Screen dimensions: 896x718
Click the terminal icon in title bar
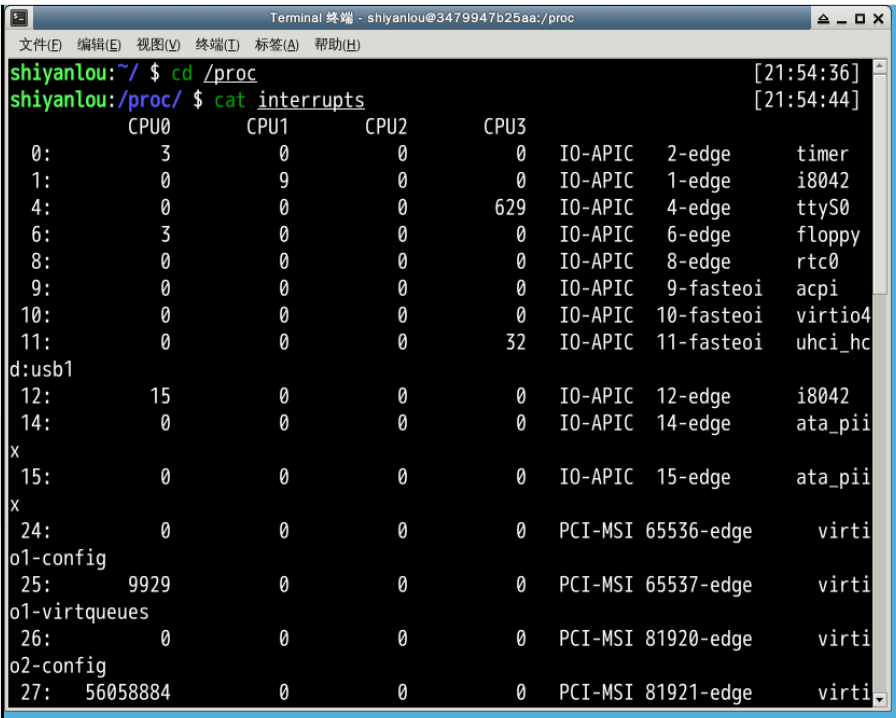(x=19, y=18)
